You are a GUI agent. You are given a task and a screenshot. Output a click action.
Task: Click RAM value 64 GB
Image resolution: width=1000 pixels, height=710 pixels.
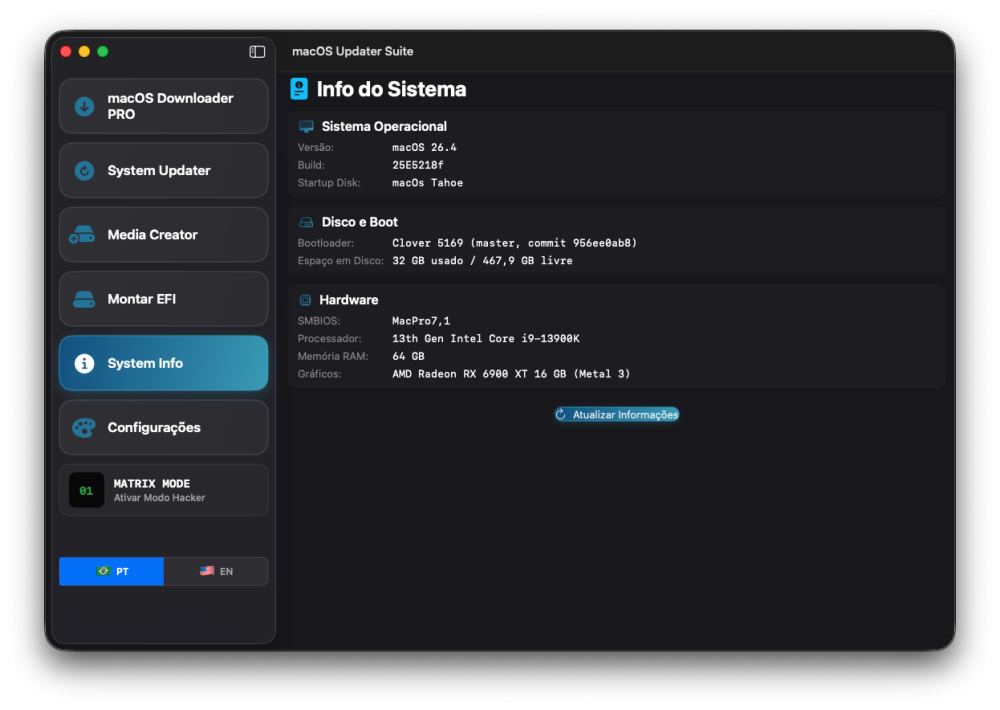[408, 357]
